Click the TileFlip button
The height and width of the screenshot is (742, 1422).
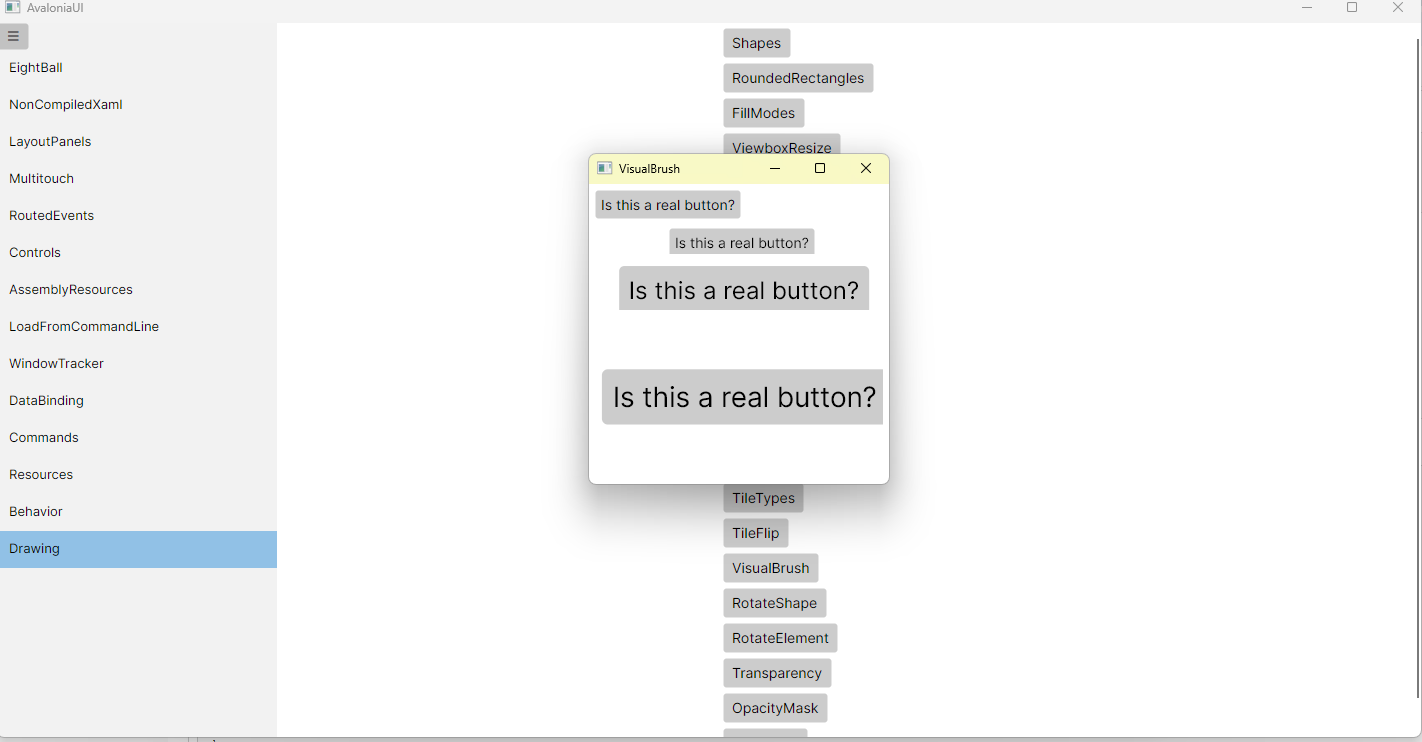[x=756, y=533]
